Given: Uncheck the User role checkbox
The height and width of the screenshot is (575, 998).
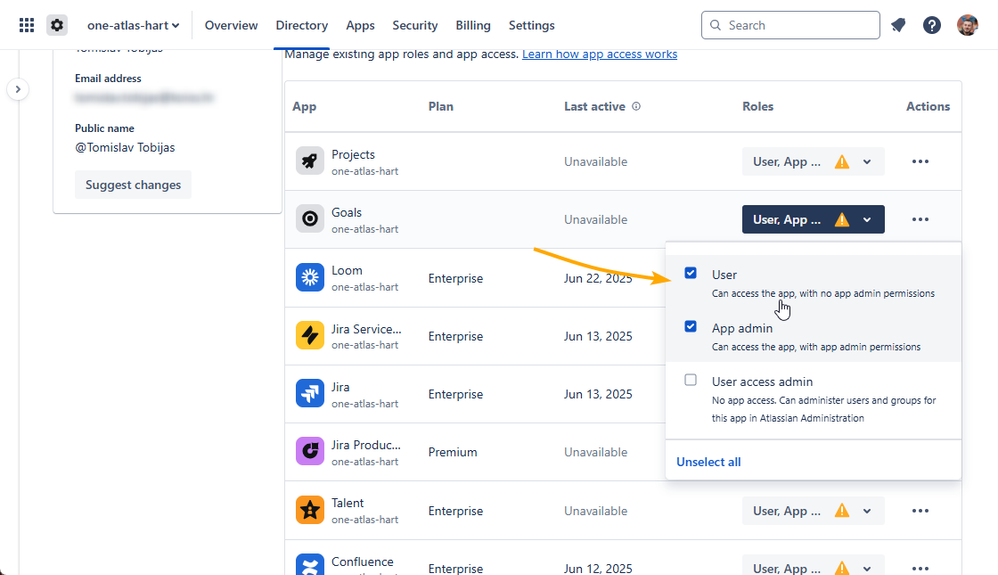Looking at the screenshot, I should pos(691,273).
